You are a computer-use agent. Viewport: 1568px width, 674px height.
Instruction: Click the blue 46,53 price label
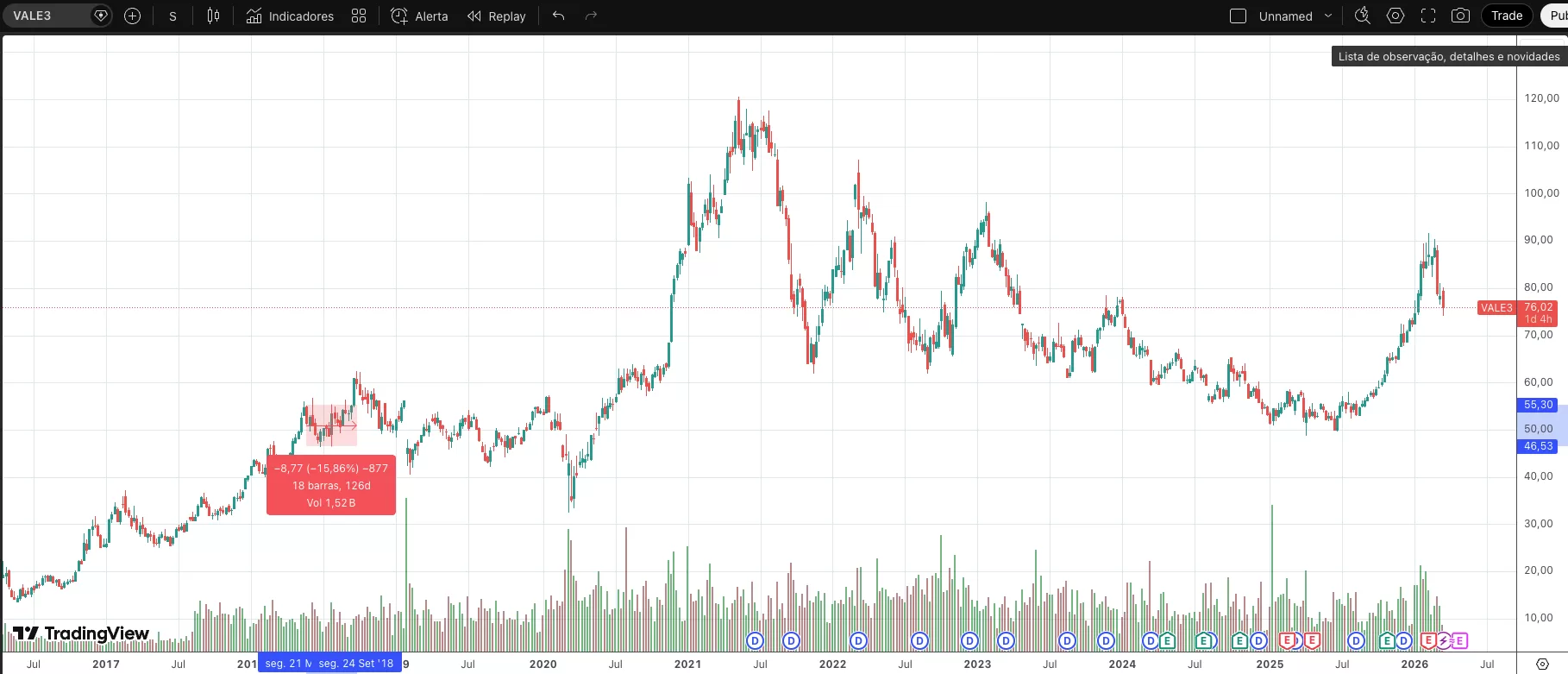[1538, 446]
